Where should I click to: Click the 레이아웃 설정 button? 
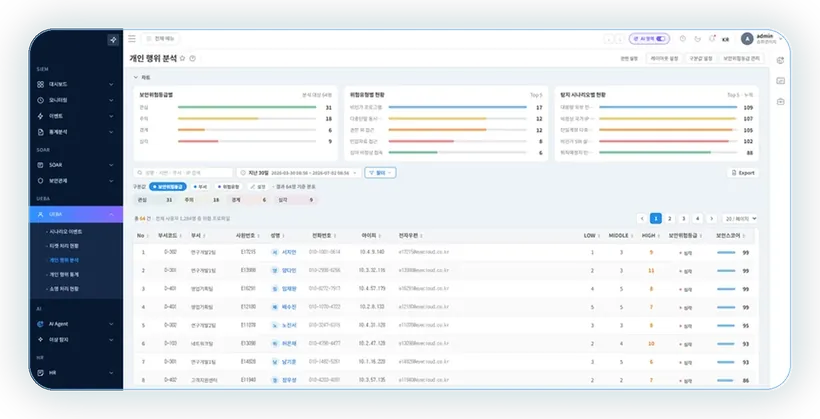[x=664, y=59]
